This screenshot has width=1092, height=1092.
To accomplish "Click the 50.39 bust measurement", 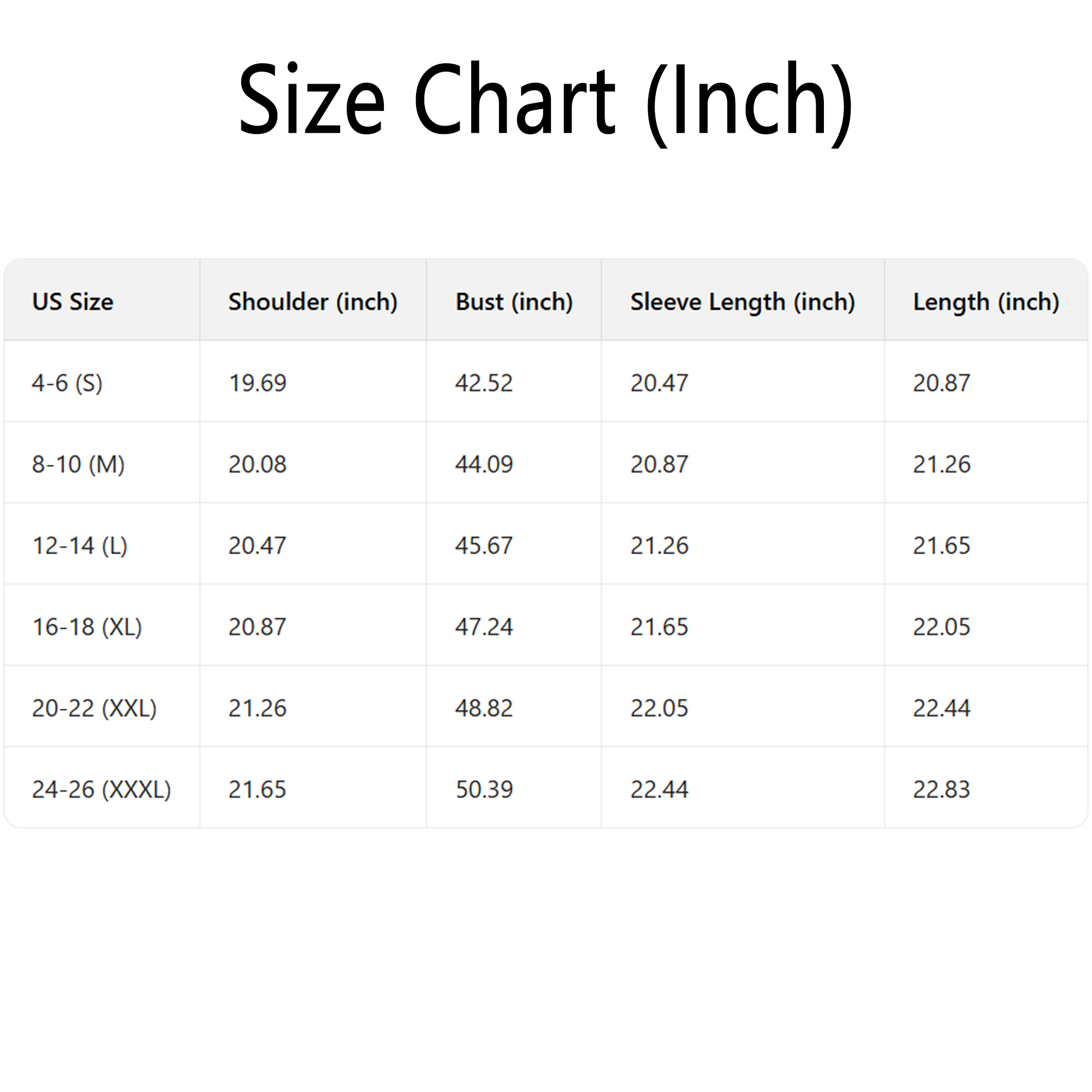I will (x=484, y=790).
